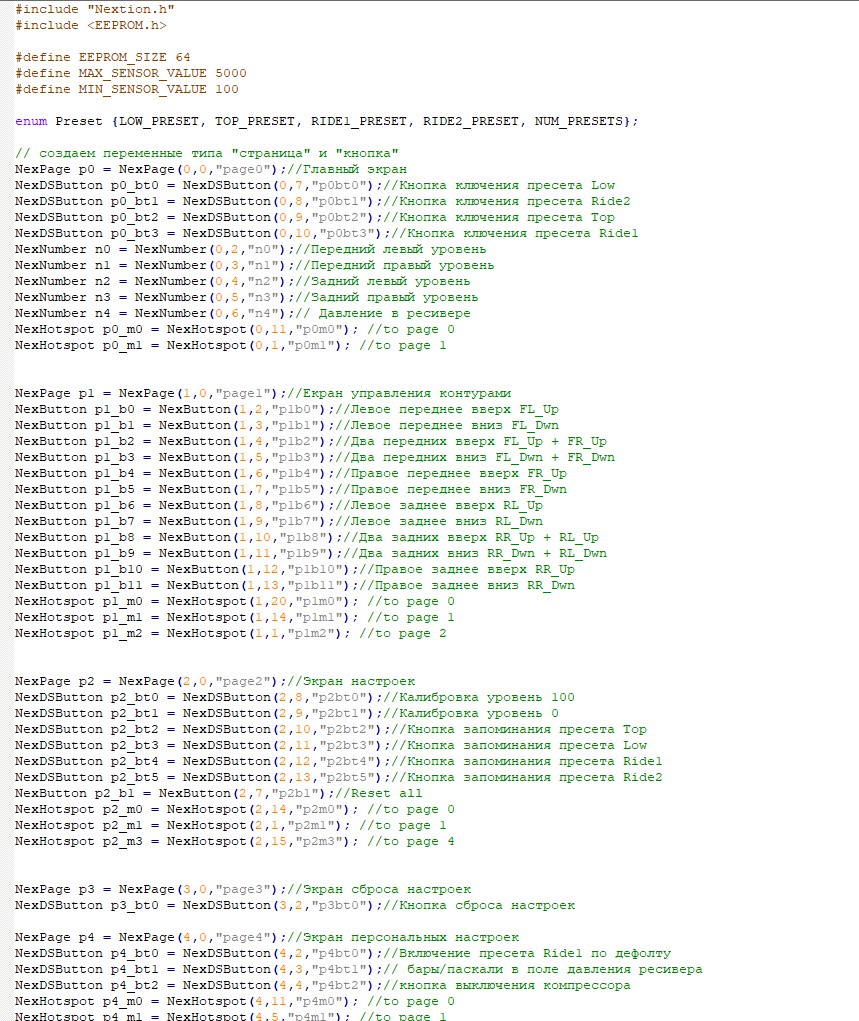The image size is (859, 1021).
Task: Click the 'NexPage p2' declaration line
Action: 215,681
